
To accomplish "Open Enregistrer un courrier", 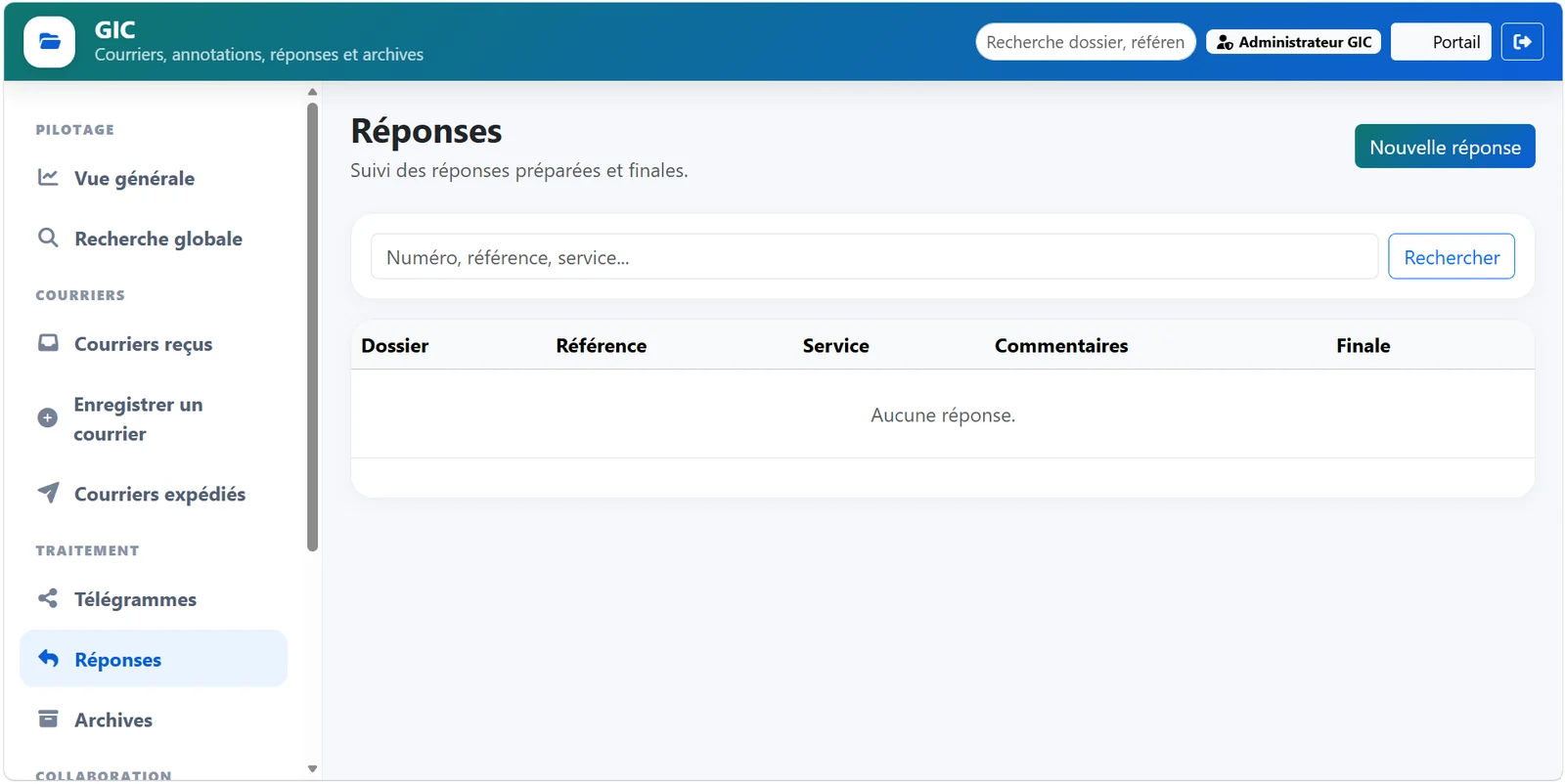I will point(154,419).
